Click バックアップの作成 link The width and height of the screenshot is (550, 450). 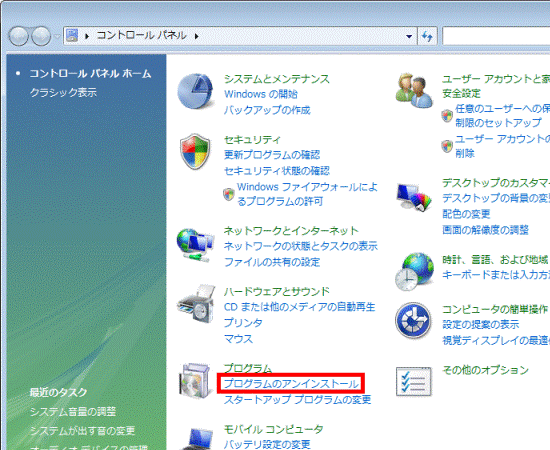click(x=267, y=110)
